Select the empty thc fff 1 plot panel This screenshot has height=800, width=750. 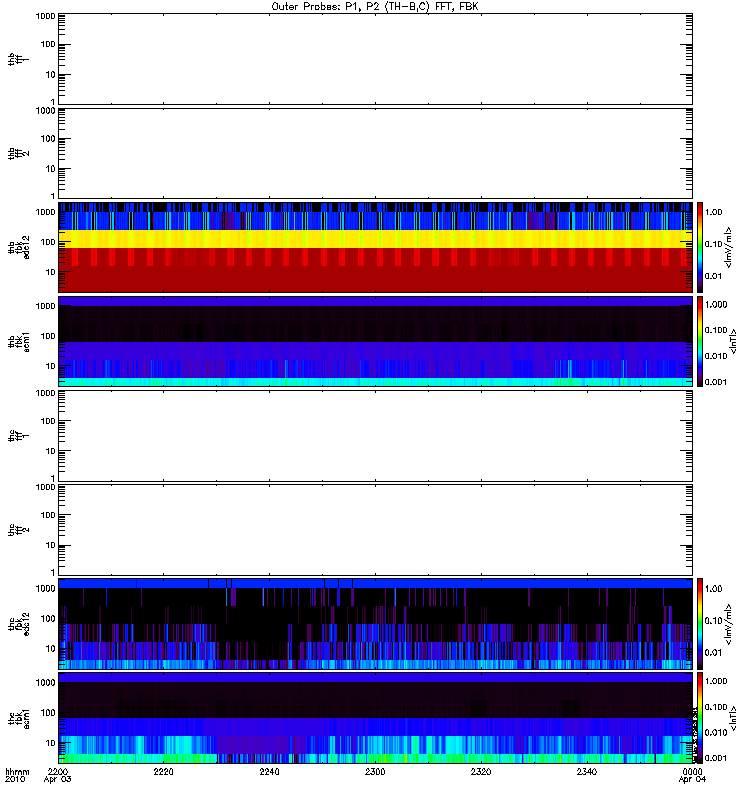point(375,436)
